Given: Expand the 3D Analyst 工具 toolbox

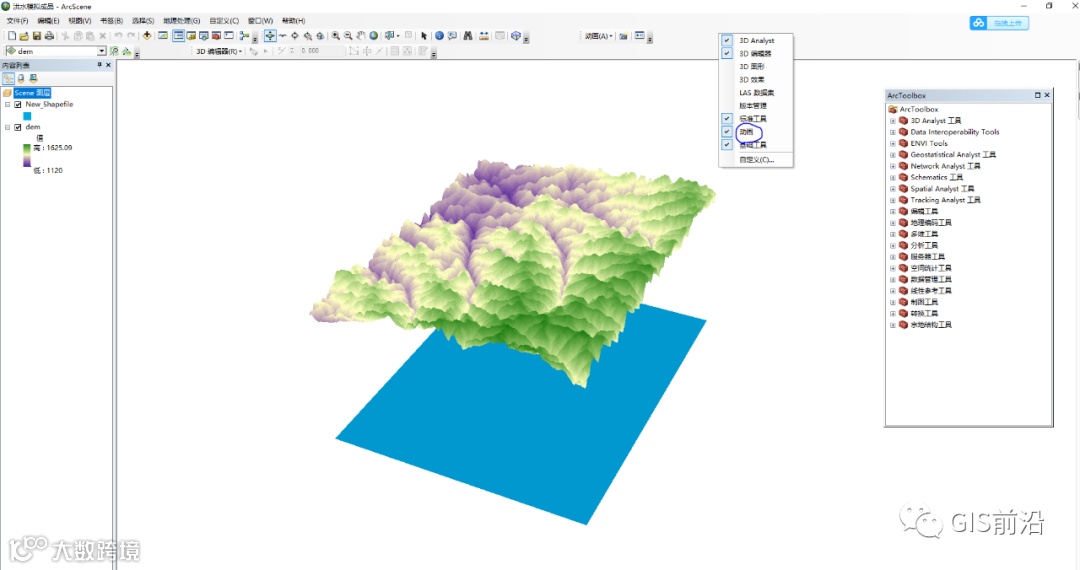Looking at the screenshot, I should click(893, 120).
